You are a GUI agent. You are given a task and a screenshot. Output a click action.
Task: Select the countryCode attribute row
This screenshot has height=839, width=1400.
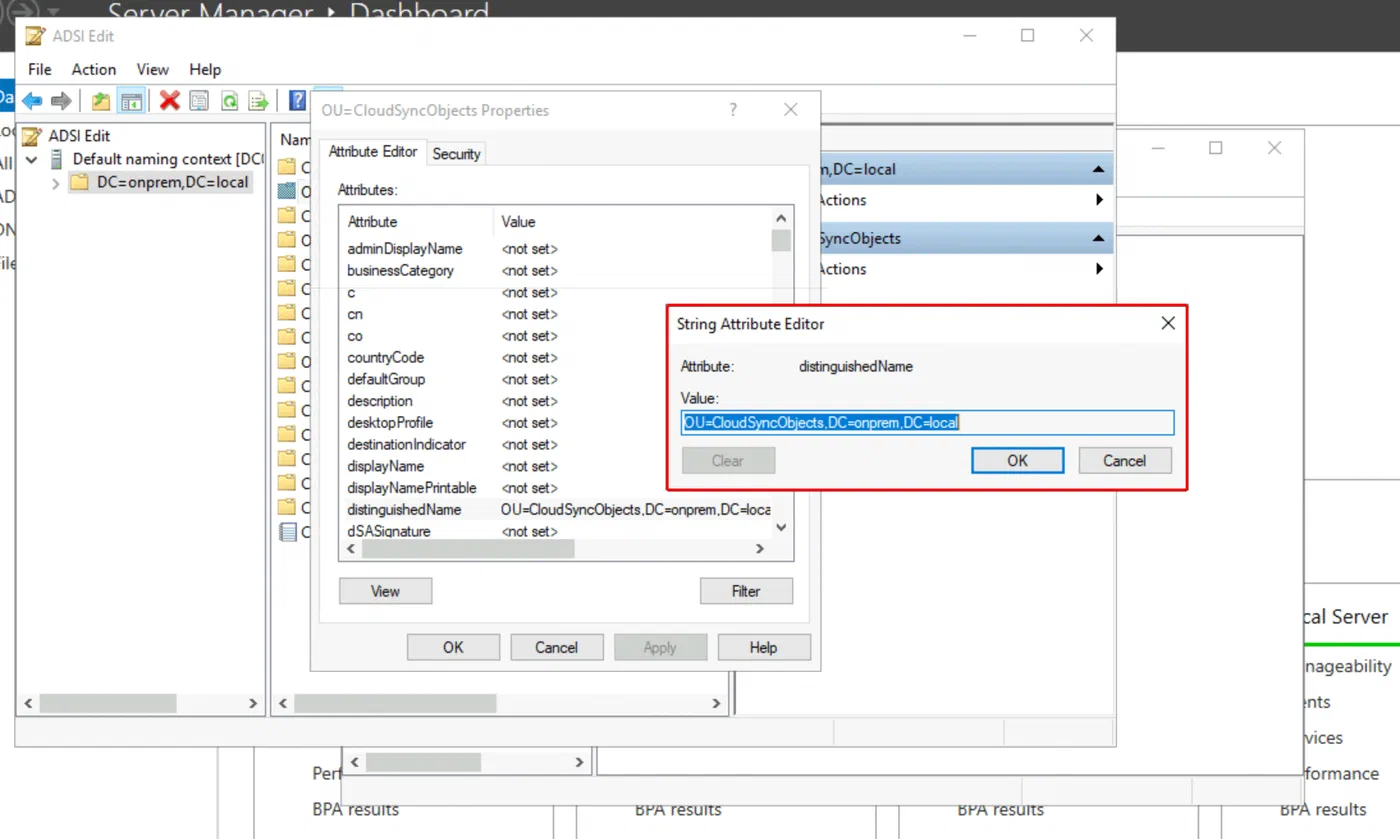(x=555, y=358)
